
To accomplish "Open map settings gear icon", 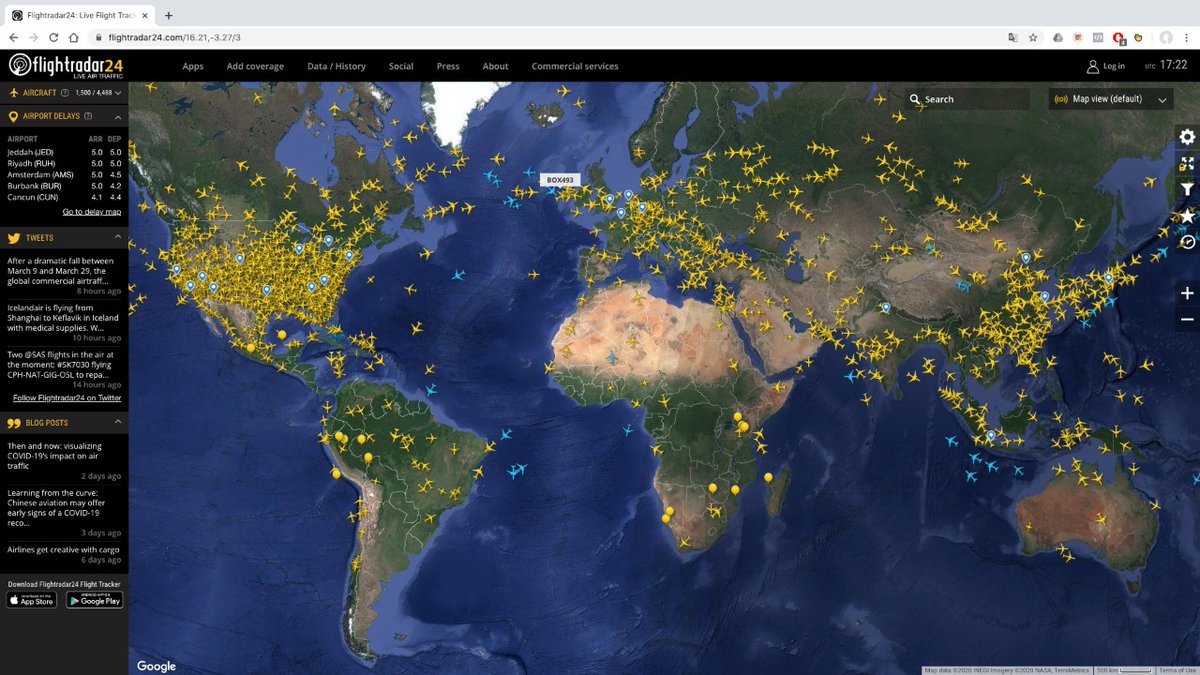I will click(x=1187, y=137).
